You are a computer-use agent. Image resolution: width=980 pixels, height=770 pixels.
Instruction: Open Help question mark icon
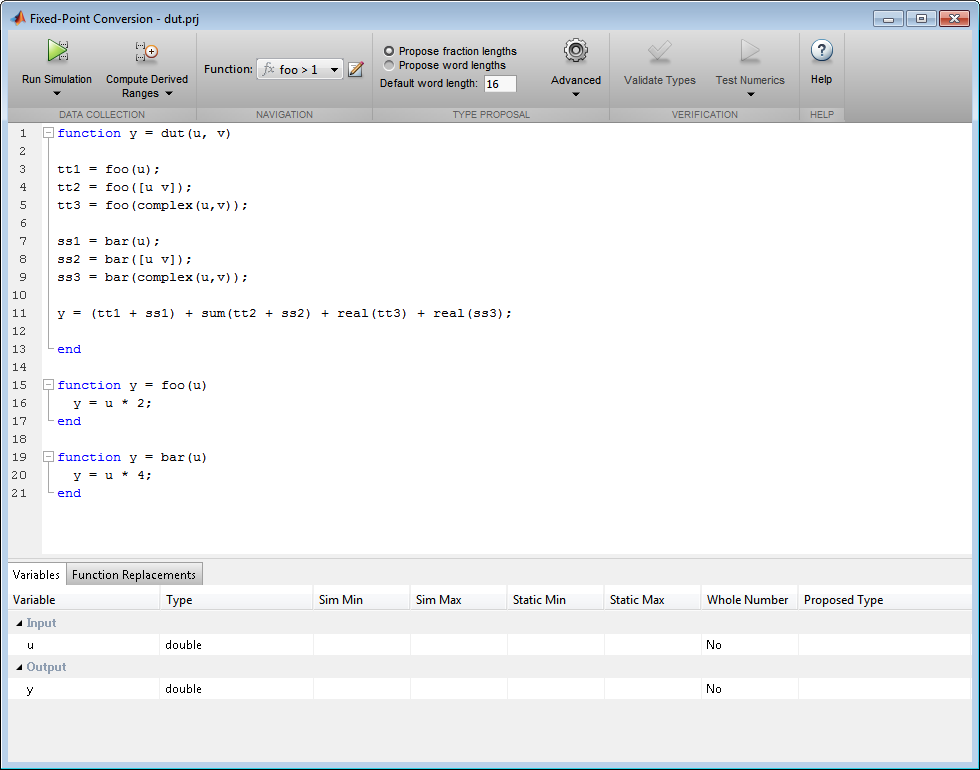821,52
